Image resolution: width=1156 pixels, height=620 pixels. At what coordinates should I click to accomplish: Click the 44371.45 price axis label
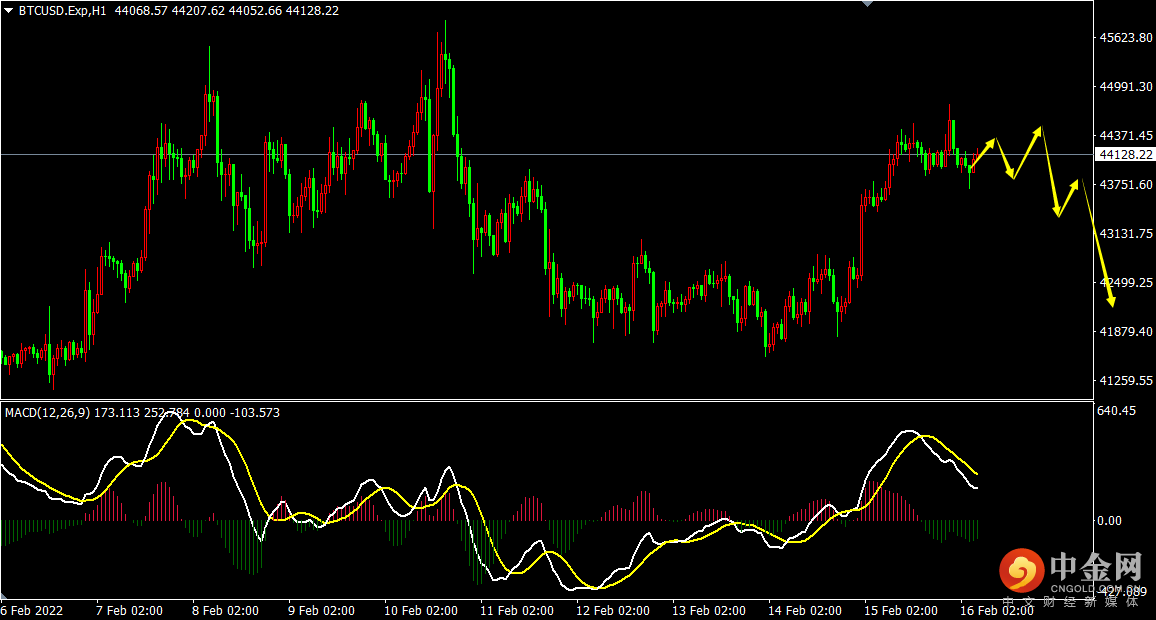[x=1126, y=136]
